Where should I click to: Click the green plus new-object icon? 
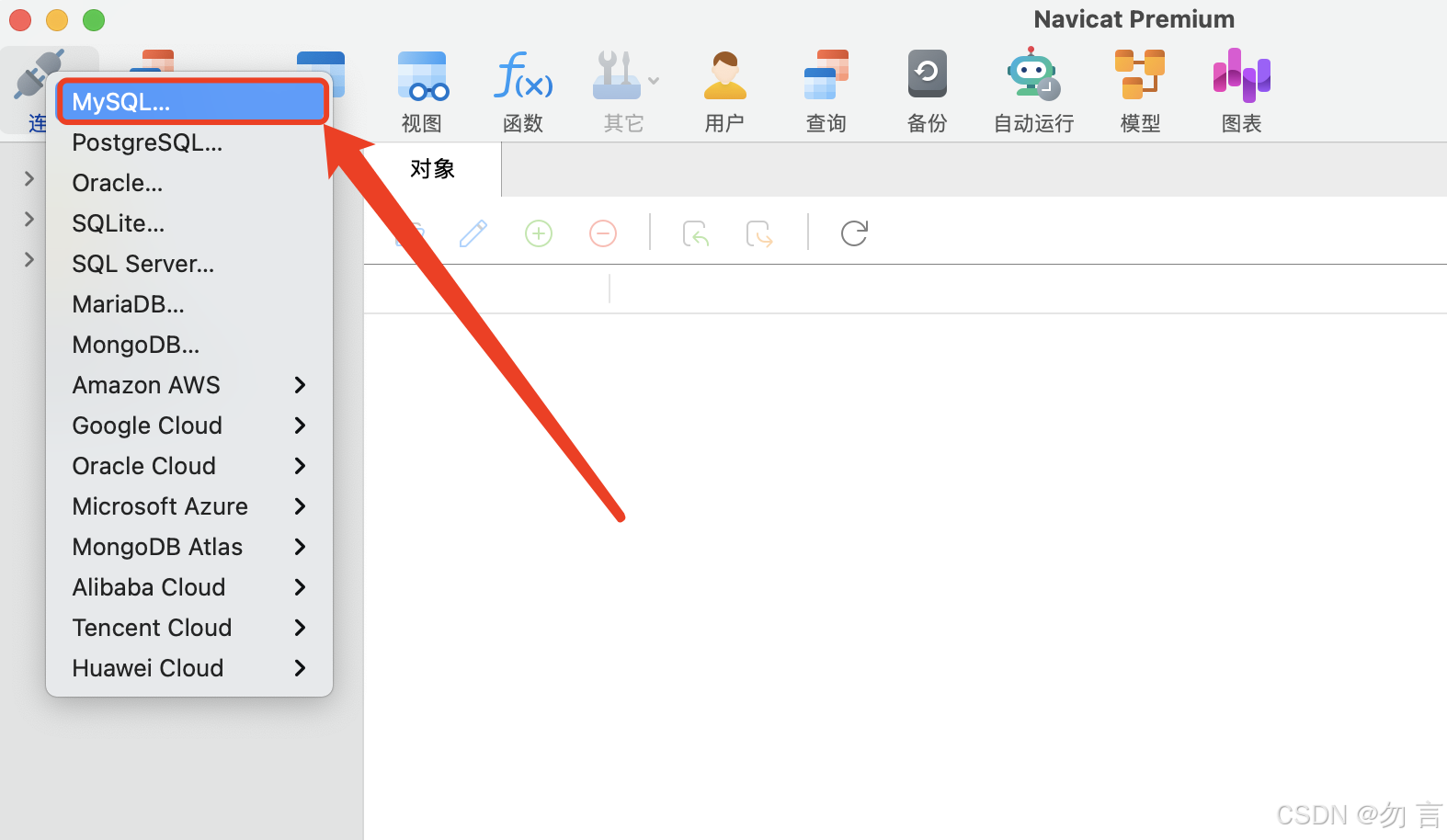click(539, 233)
